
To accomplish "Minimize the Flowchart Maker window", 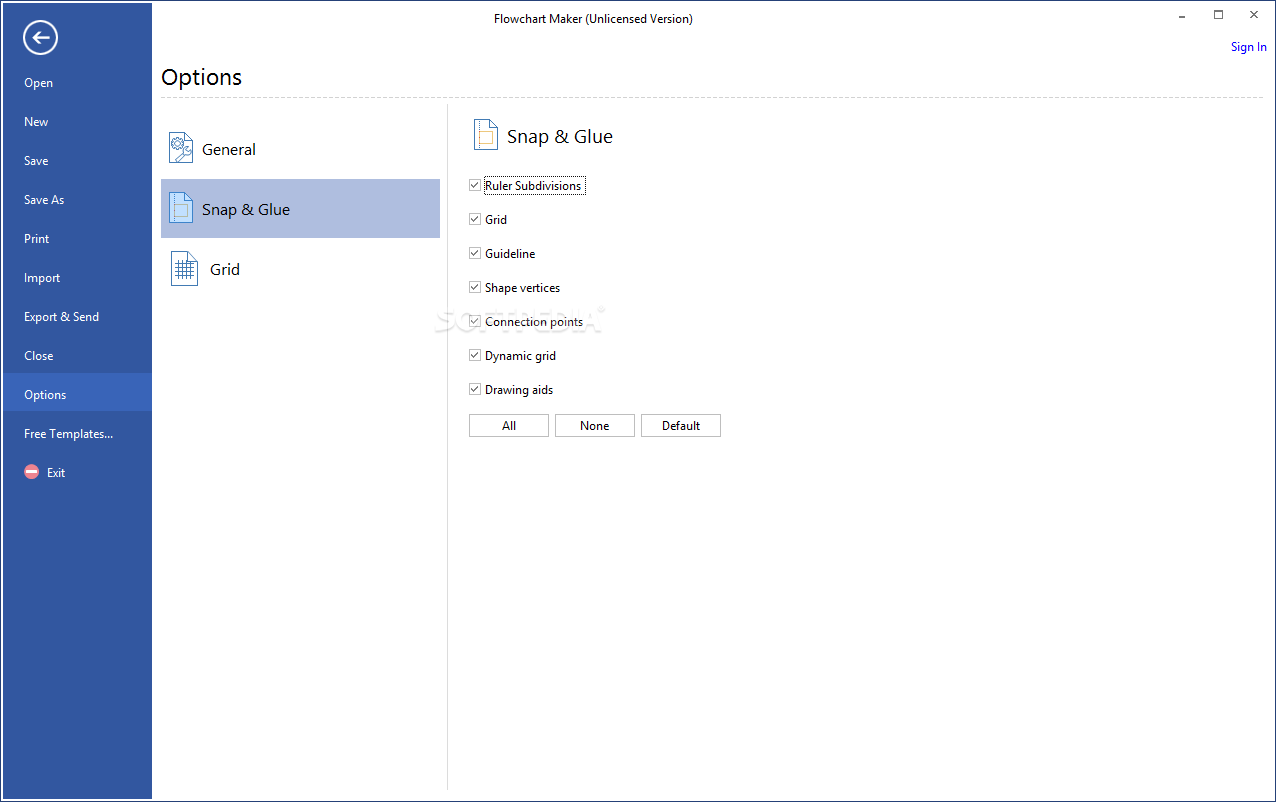I will 1183,15.
